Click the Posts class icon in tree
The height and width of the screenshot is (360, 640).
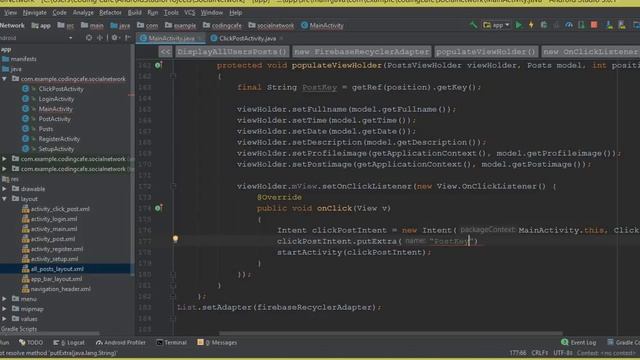tap(25, 129)
